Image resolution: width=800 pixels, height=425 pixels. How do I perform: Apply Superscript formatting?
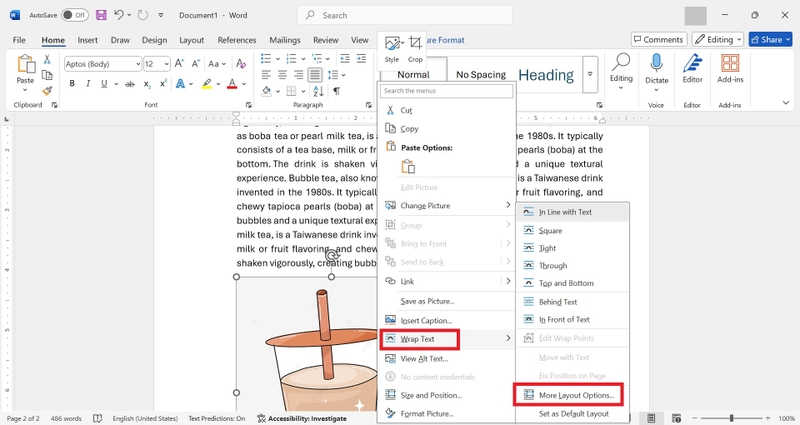(x=163, y=84)
